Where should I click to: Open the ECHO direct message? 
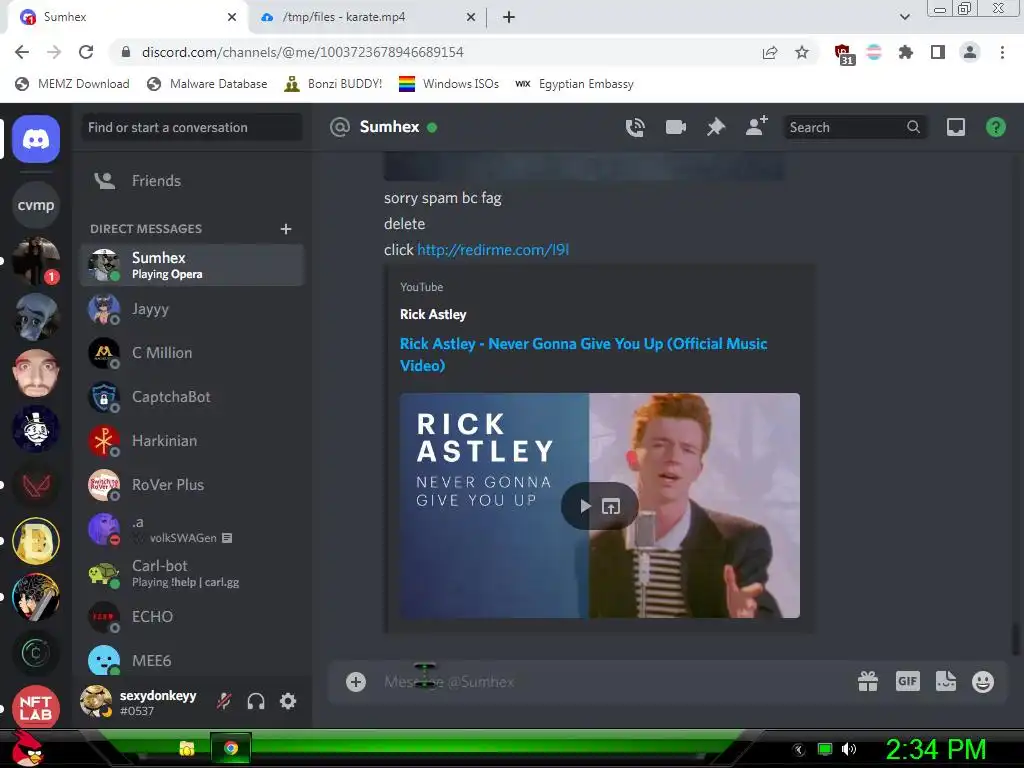[192, 617]
